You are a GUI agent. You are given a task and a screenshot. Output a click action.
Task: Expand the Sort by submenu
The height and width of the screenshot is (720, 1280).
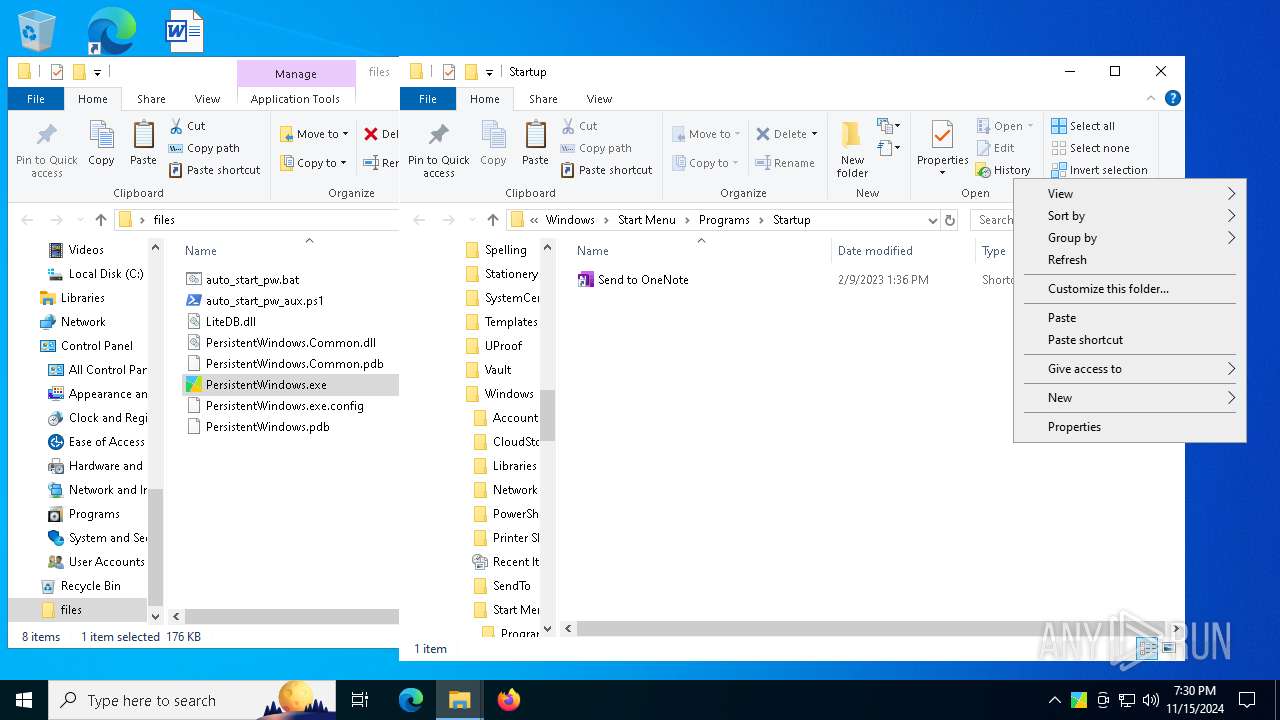(1130, 216)
